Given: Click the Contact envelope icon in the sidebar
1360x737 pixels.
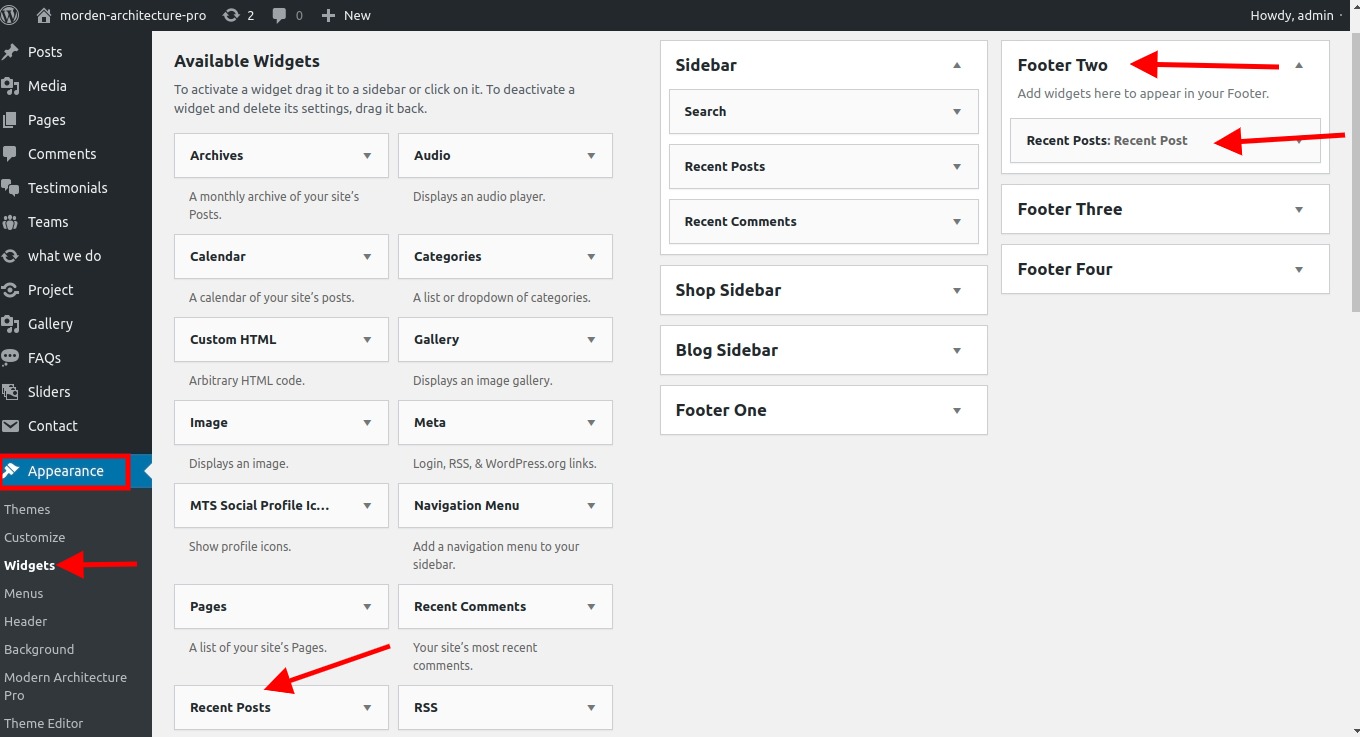Looking at the screenshot, I should click(x=10, y=426).
